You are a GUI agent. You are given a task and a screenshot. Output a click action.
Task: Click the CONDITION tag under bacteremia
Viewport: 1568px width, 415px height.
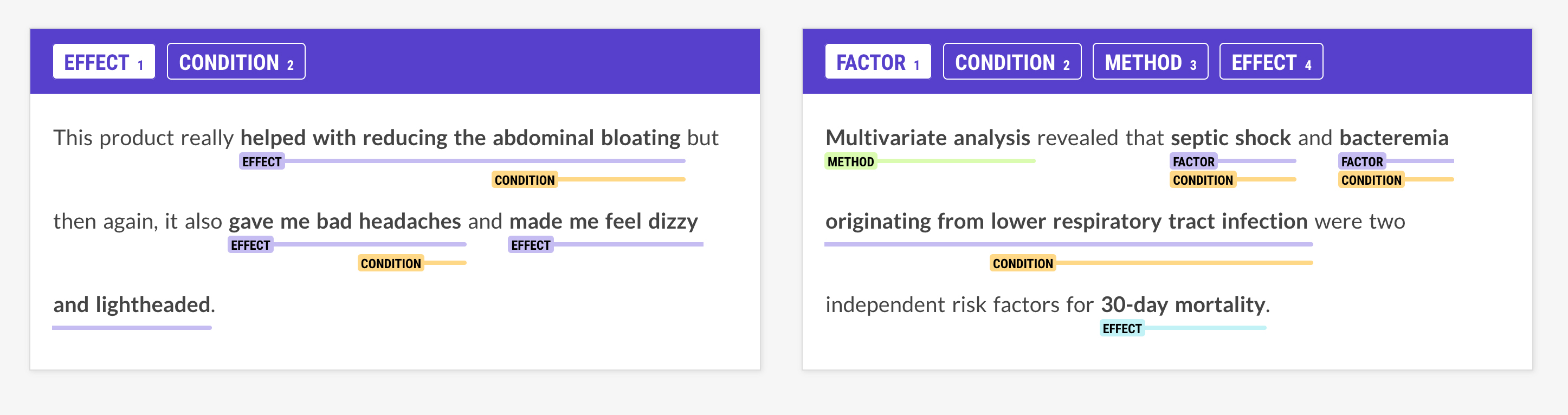tap(1371, 180)
